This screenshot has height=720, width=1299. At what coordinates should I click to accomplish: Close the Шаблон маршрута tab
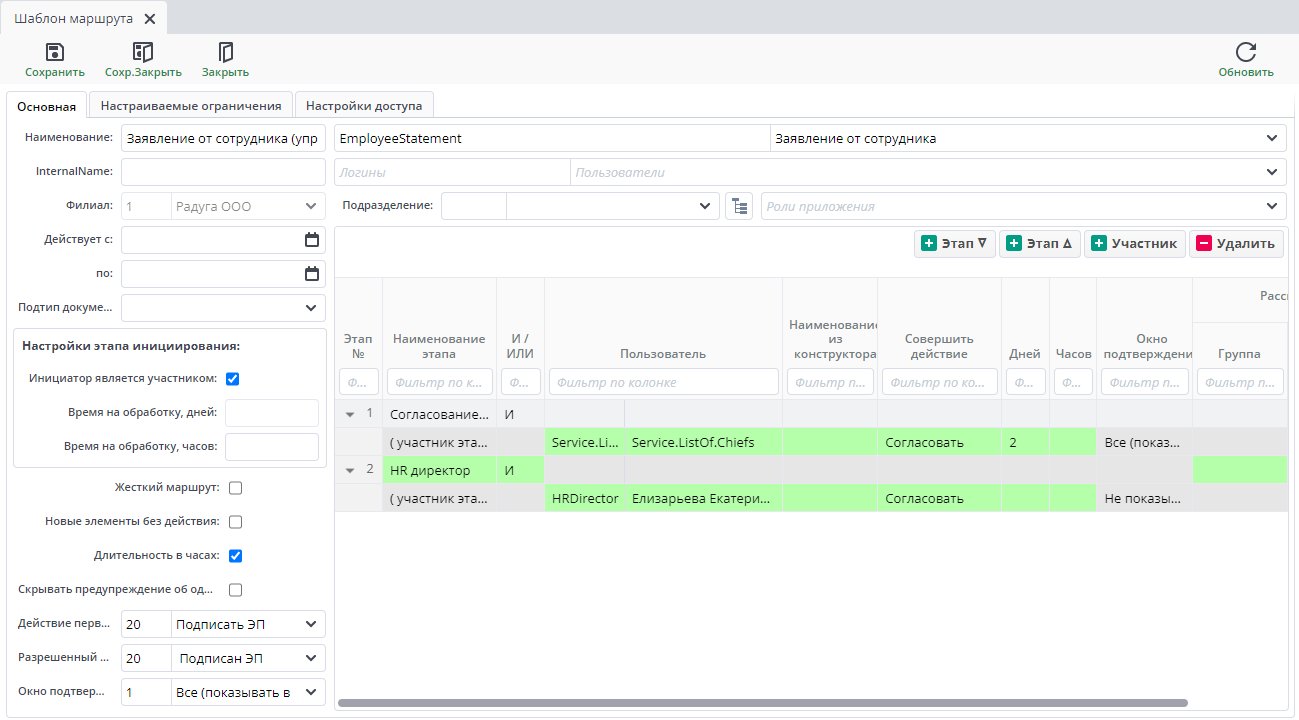pyautogui.click(x=150, y=19)
